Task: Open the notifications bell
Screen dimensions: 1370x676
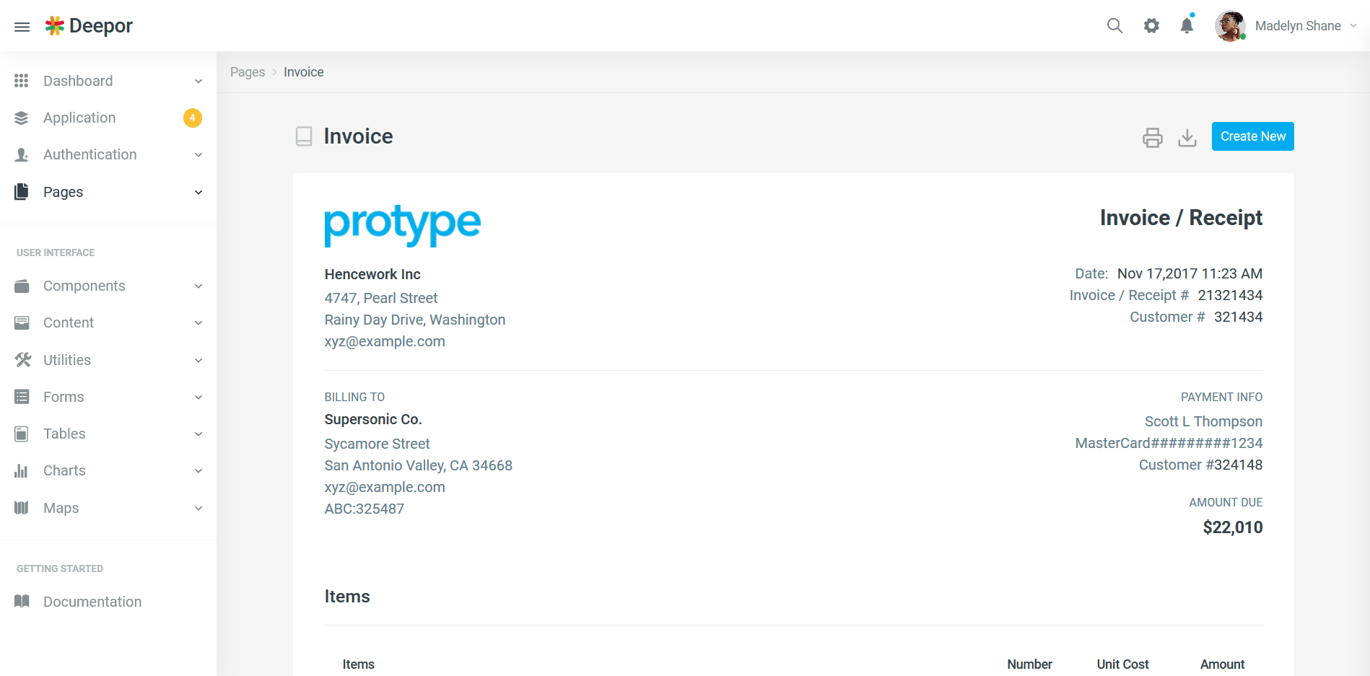Action: (x=1187, y=26)
